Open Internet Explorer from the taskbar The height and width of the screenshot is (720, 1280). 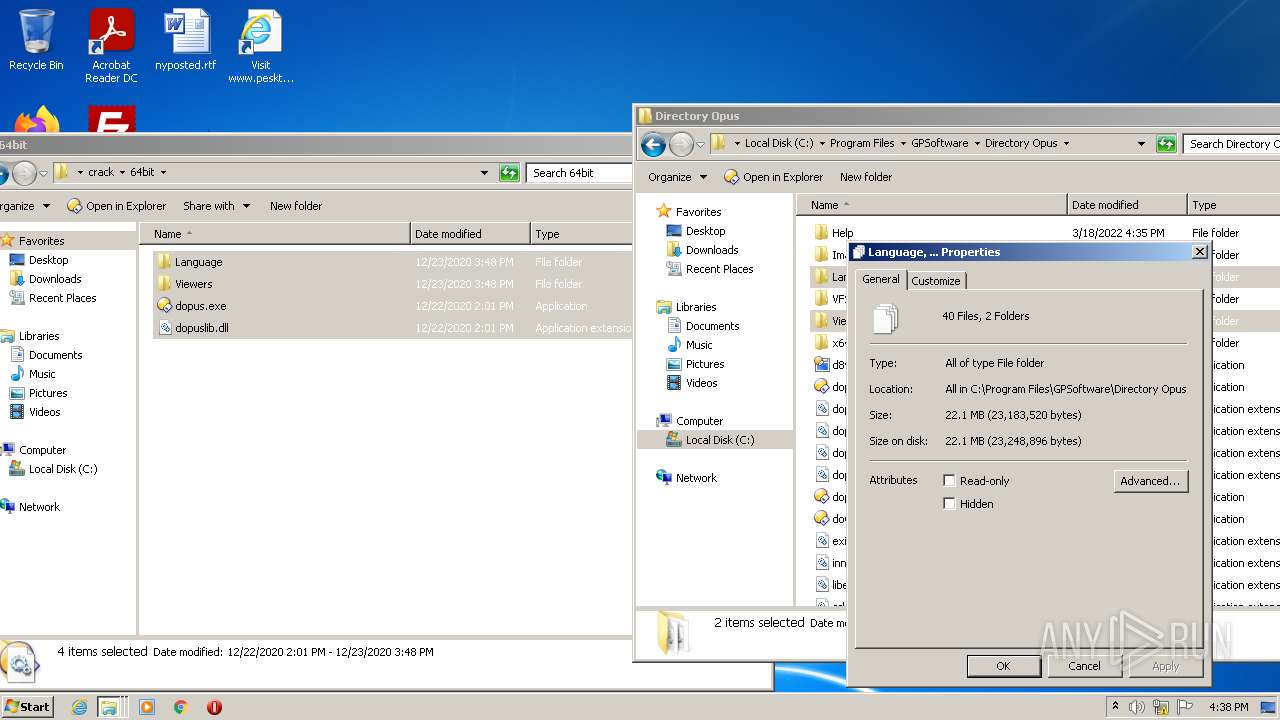[x=79, y=707]
